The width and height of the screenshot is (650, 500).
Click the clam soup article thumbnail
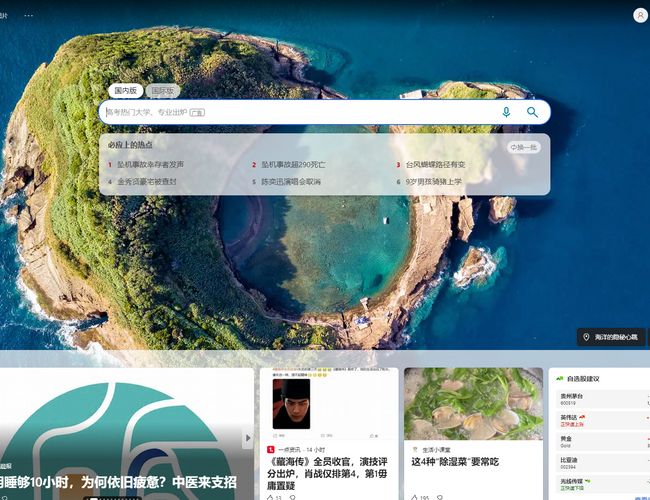(x=473, y=403)
